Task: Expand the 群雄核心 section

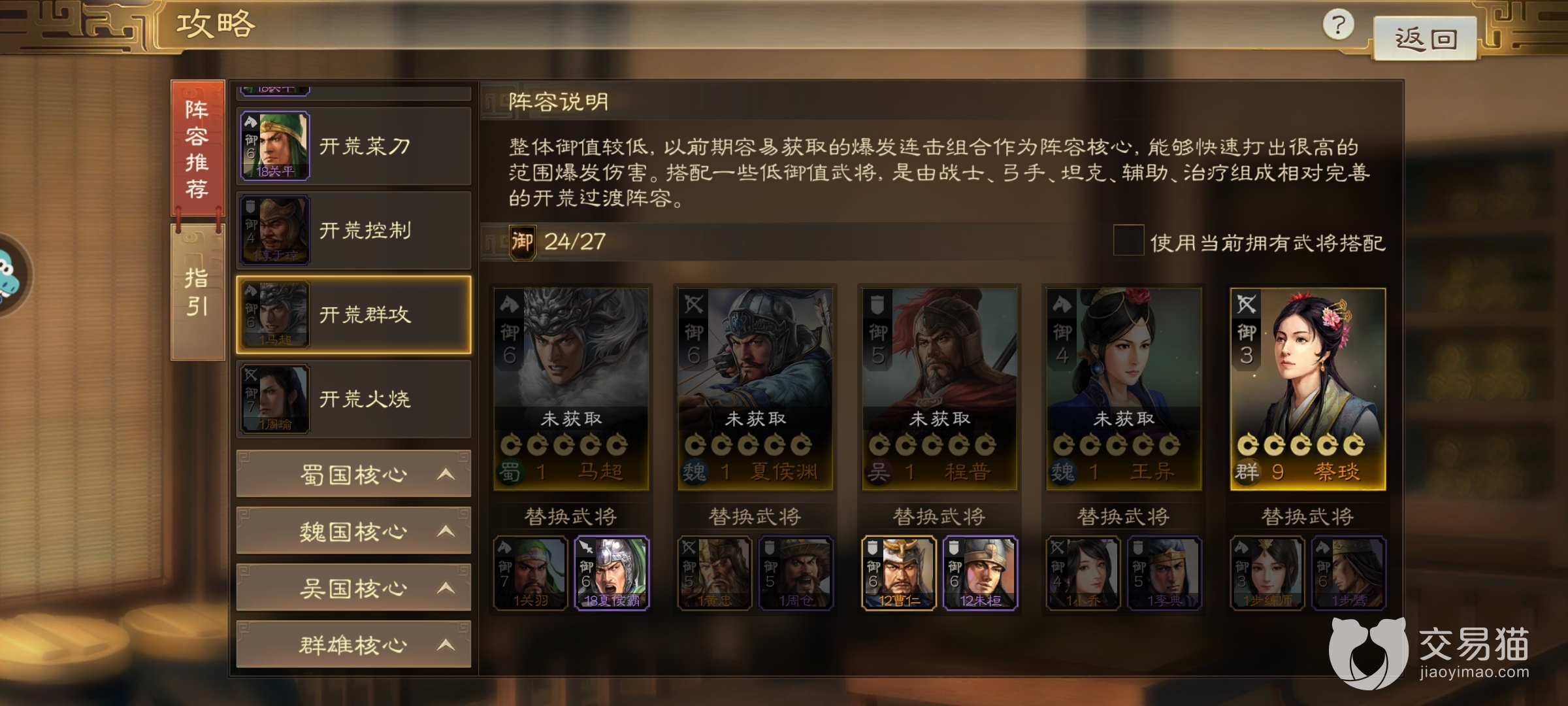Action: [x=353, y=645]
